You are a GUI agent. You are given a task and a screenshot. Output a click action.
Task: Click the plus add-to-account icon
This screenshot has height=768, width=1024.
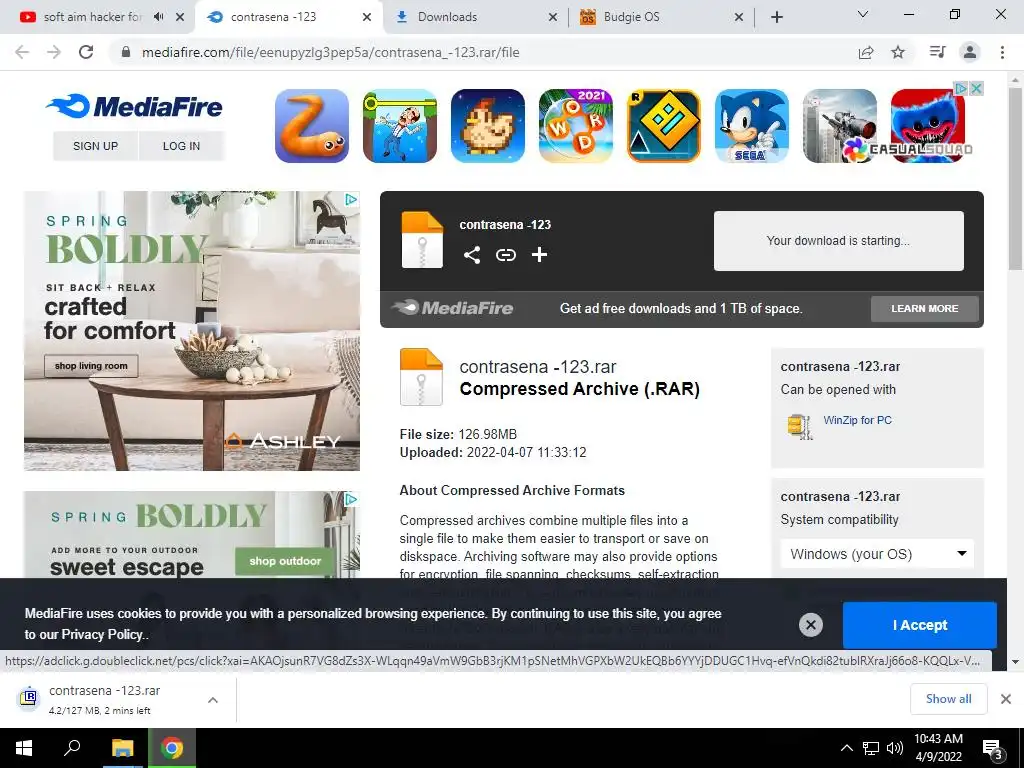pos(539,255)
